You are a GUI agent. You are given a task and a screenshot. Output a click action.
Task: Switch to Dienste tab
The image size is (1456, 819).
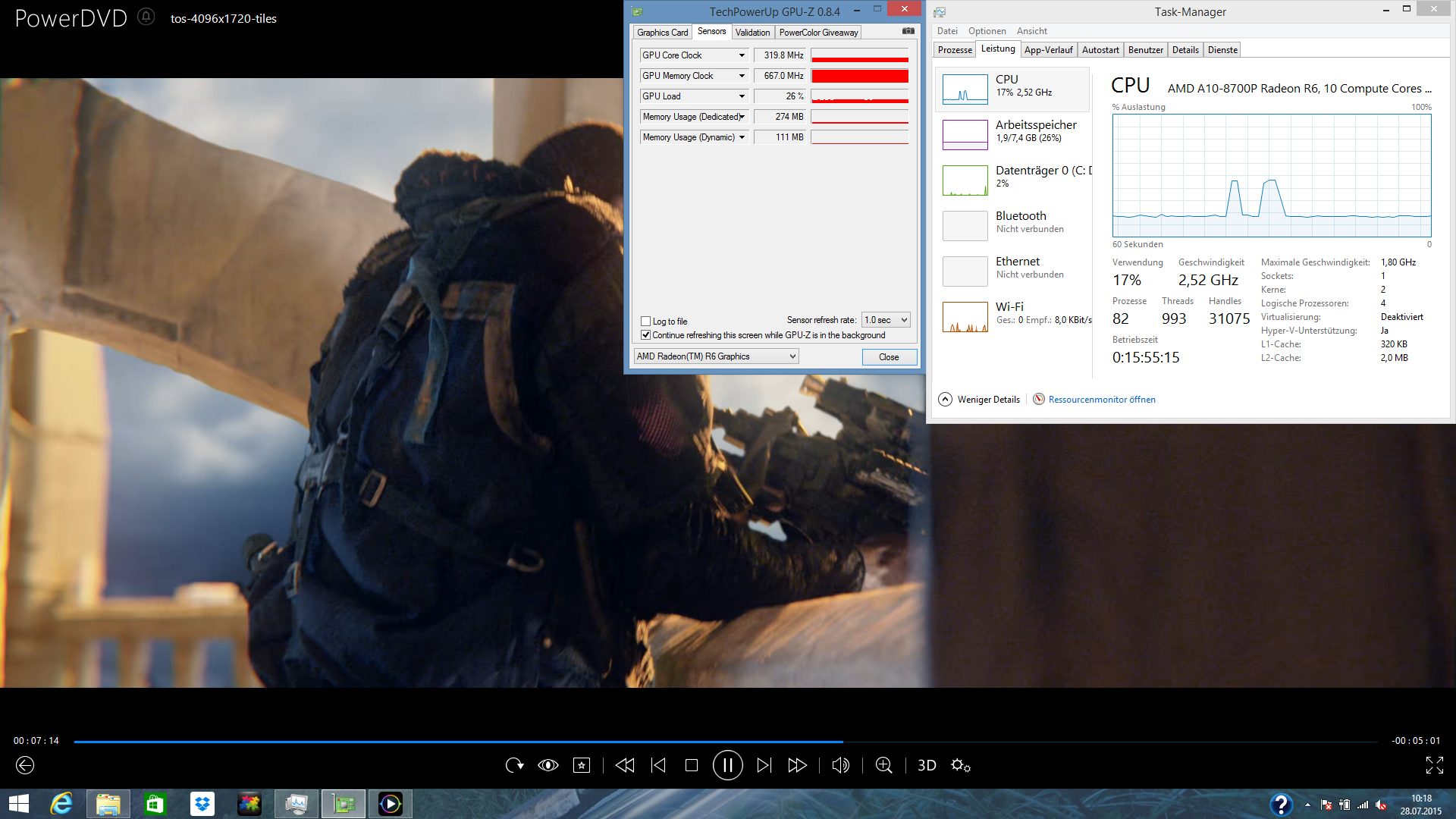(x=1222, y=50)
